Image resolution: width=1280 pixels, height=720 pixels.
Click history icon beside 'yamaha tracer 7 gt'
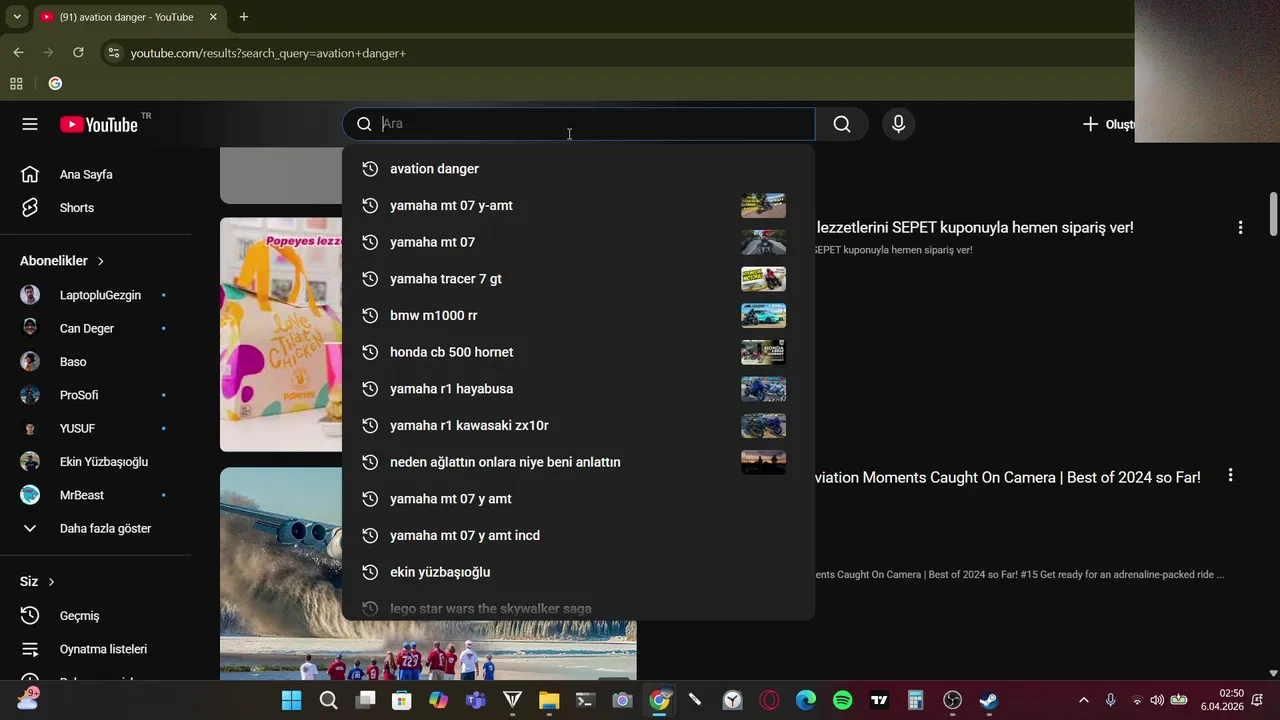pos(370,279)
